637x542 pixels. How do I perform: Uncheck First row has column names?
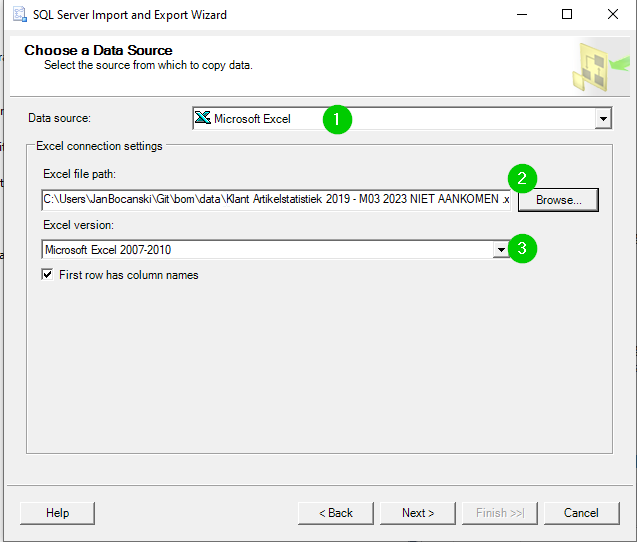click(x=48, y=275)
